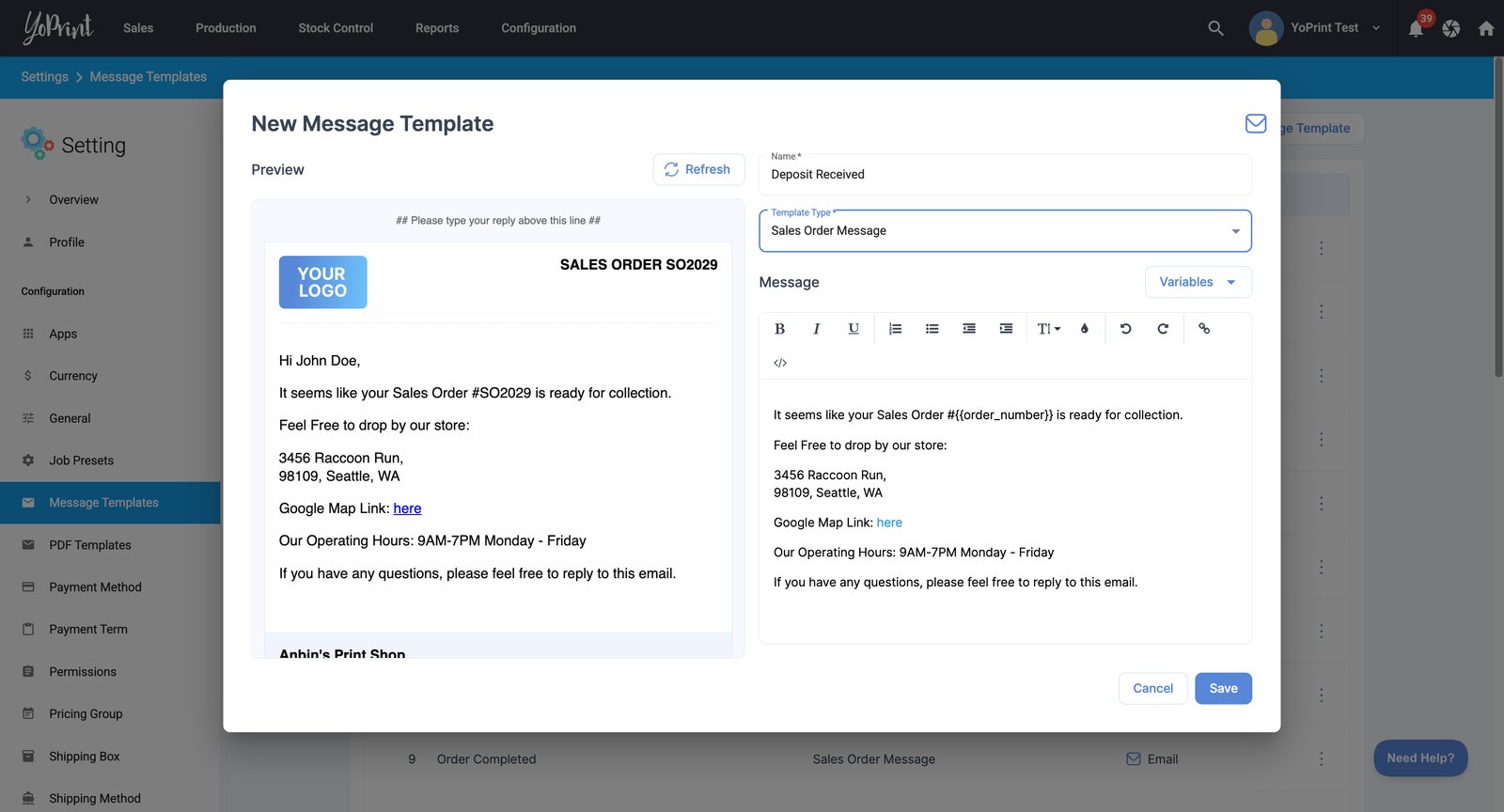Viewport: 1504px width, 812px height.
Task: Click the YoPrint logo
Action: 58,28
